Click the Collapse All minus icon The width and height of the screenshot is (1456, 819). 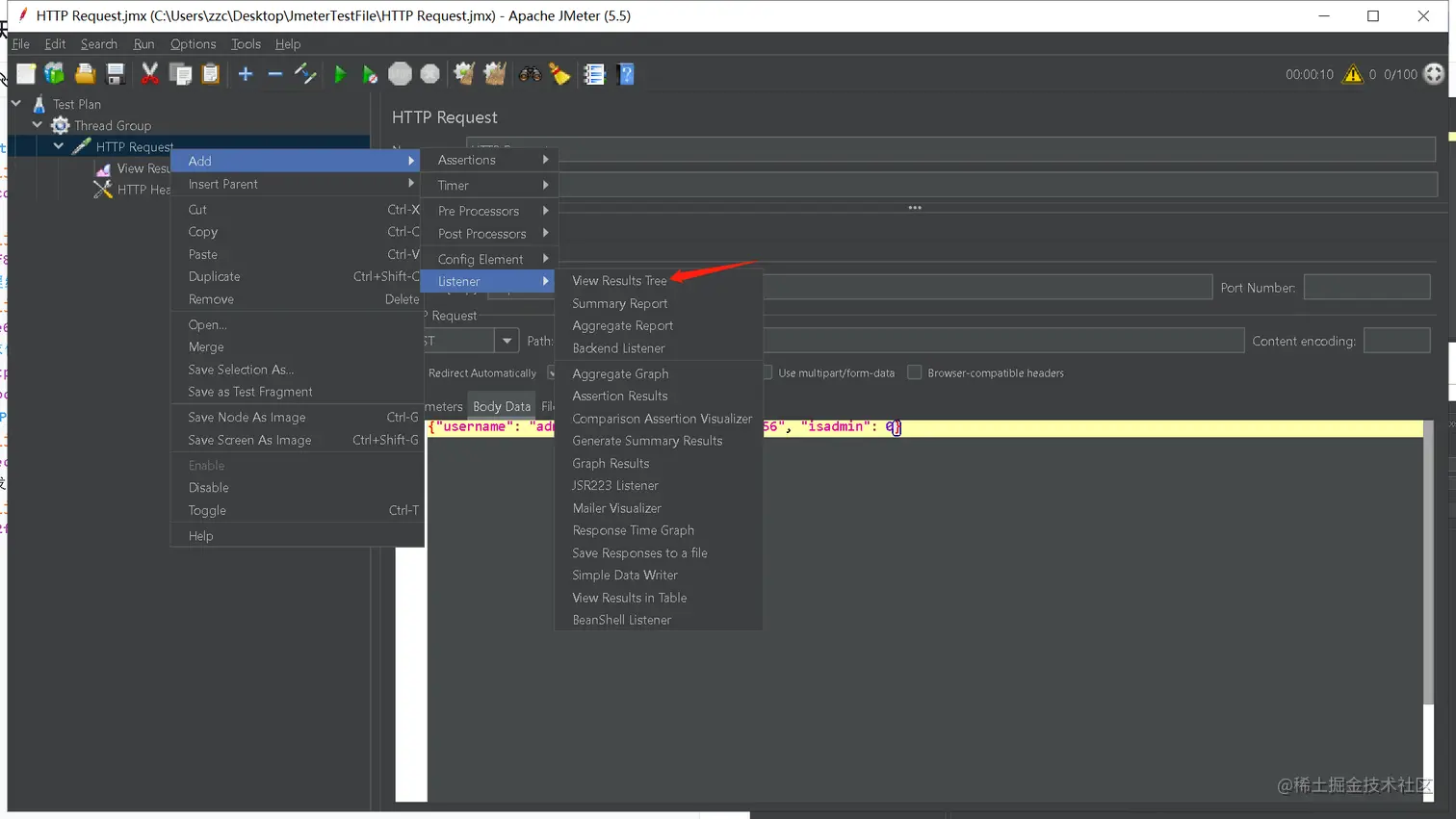[275, 74]
